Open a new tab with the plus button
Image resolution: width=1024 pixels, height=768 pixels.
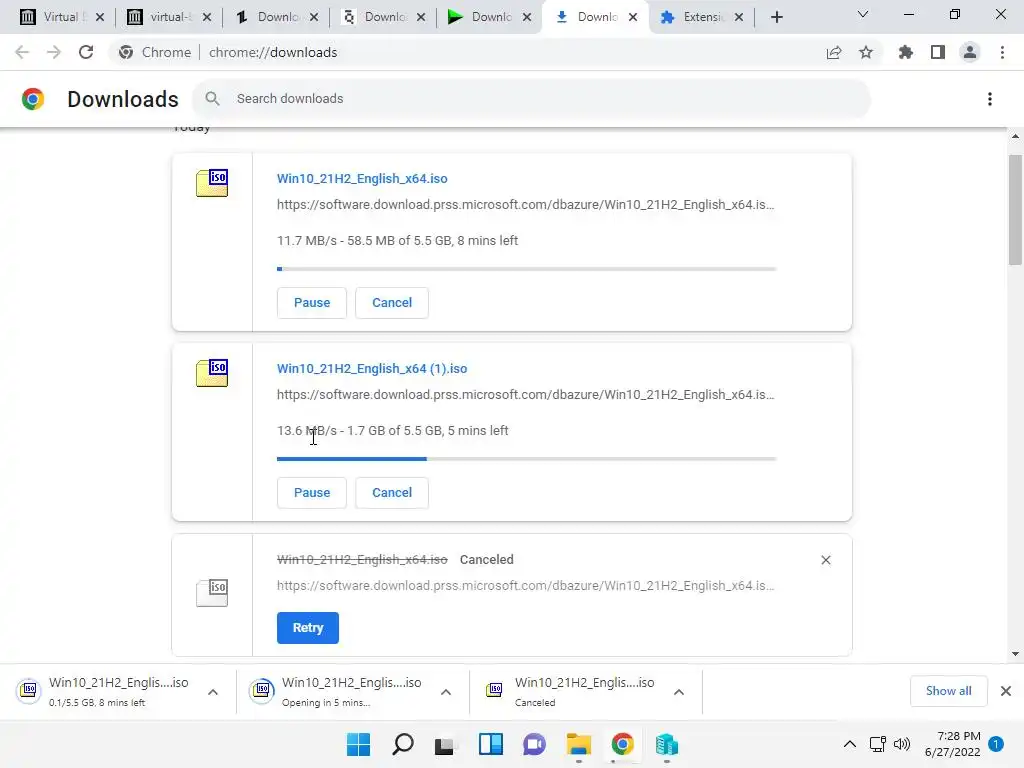point(776,17)
